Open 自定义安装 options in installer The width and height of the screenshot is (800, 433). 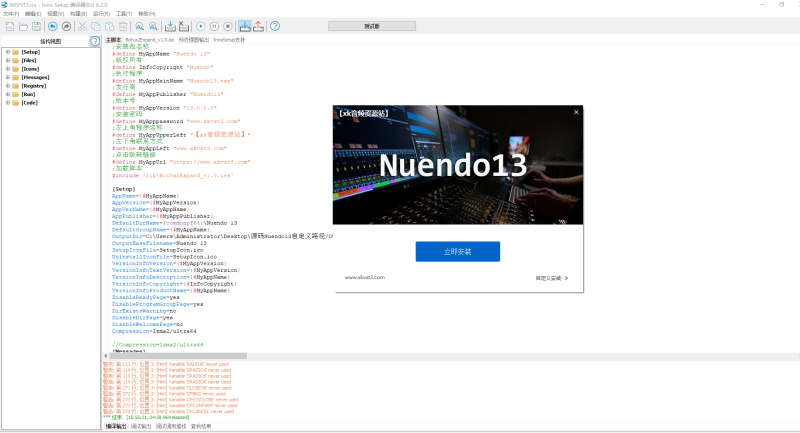click(x=552, y=278)
